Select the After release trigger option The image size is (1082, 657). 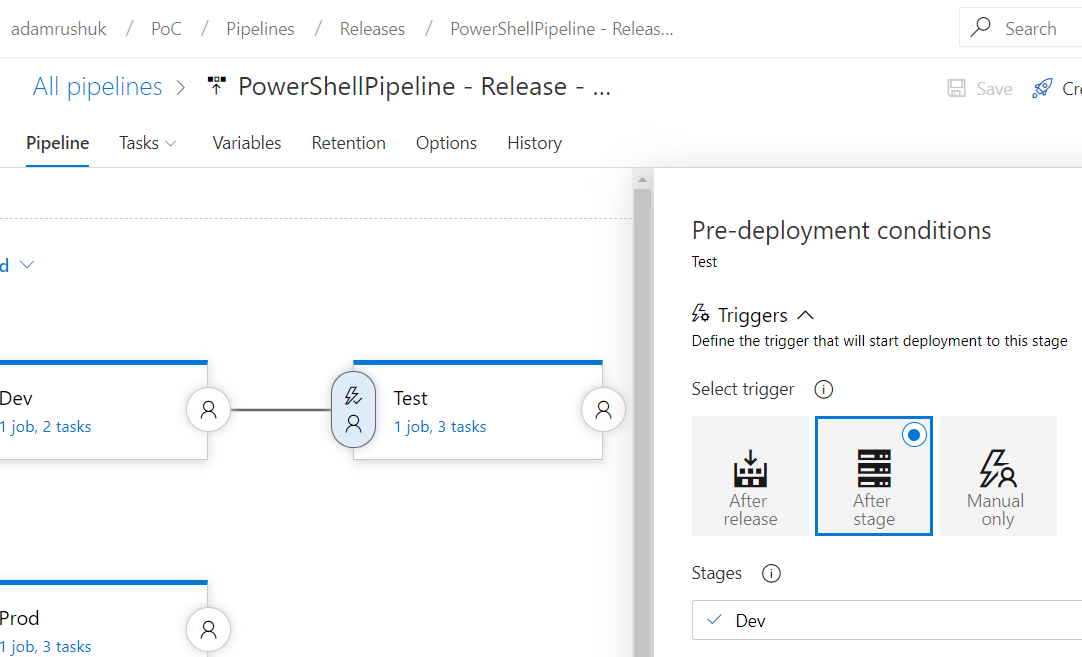click(750, 475)
